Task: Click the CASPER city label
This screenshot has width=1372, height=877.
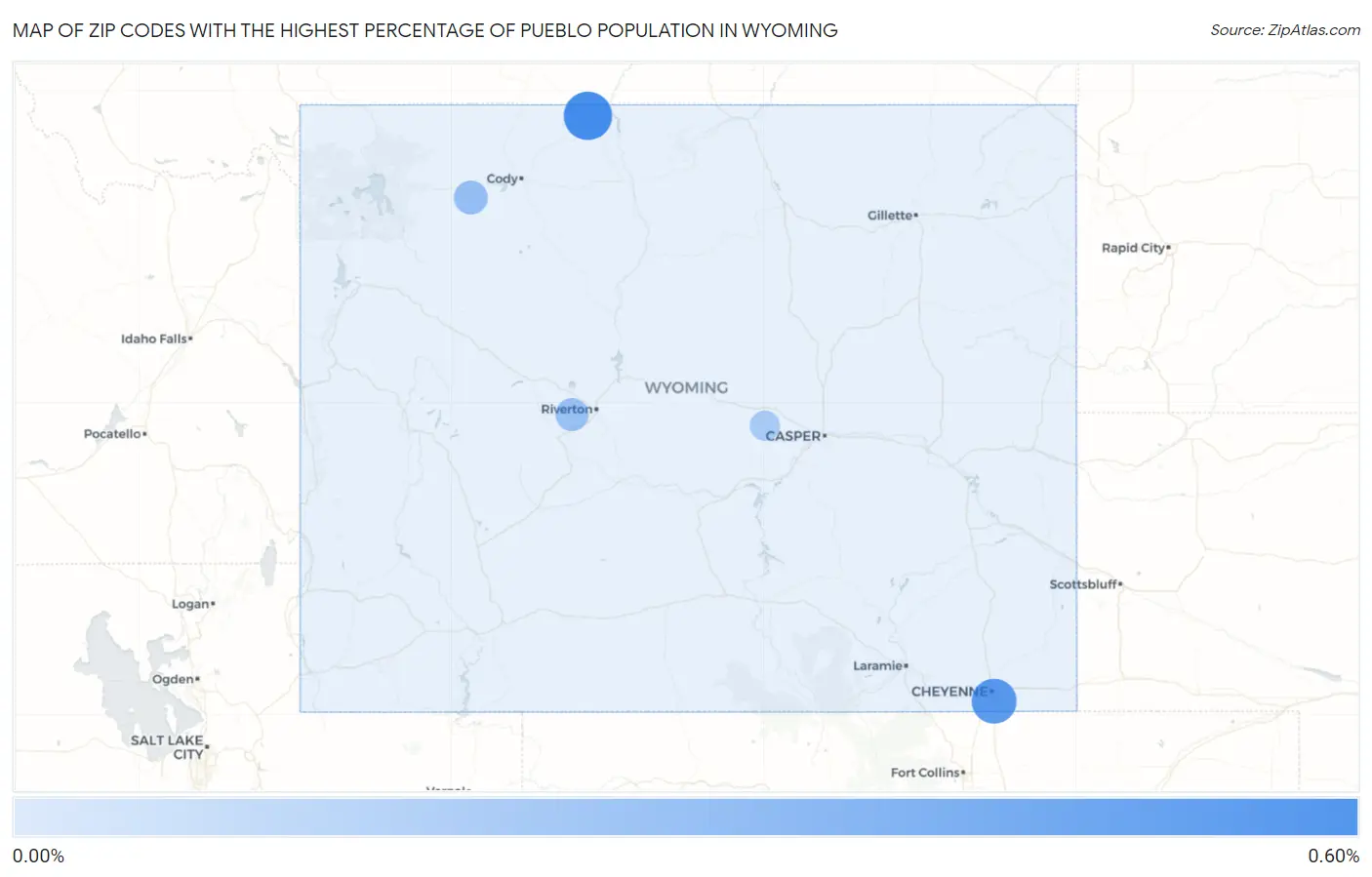Action: point(795,436)
